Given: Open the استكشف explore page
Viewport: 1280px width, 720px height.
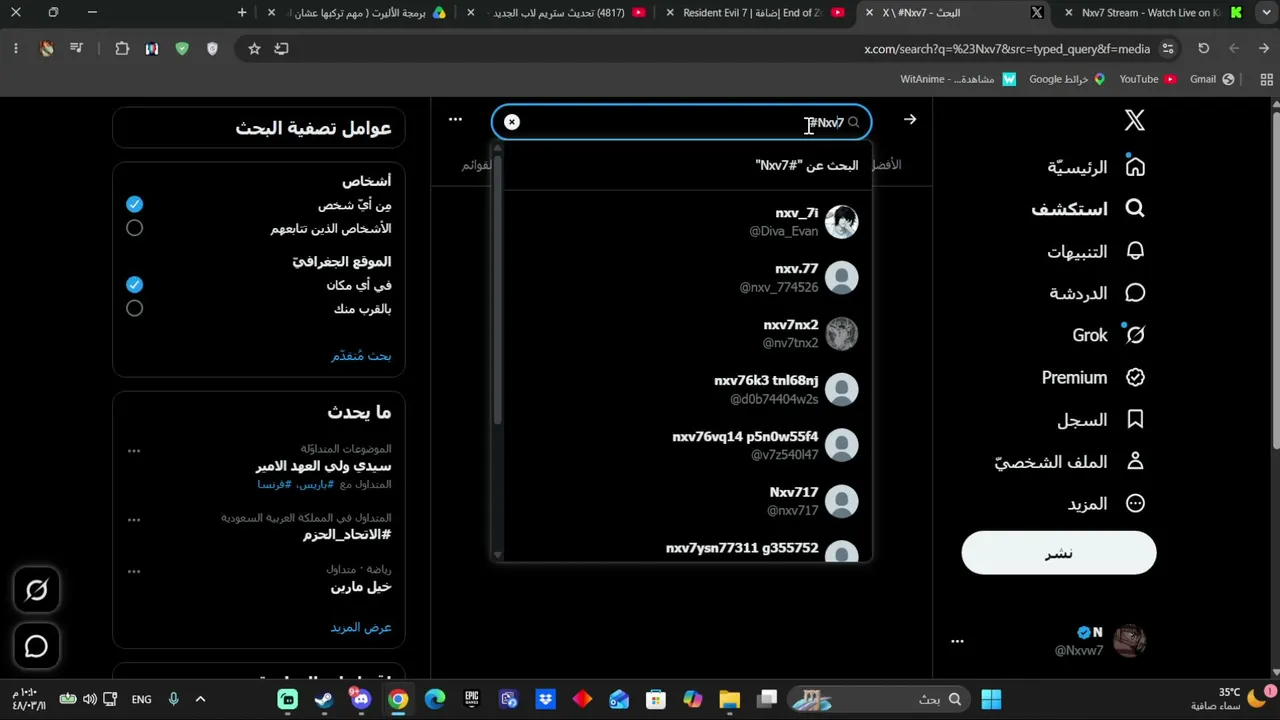Looking at the screenshot, I should click(1088, 209).
